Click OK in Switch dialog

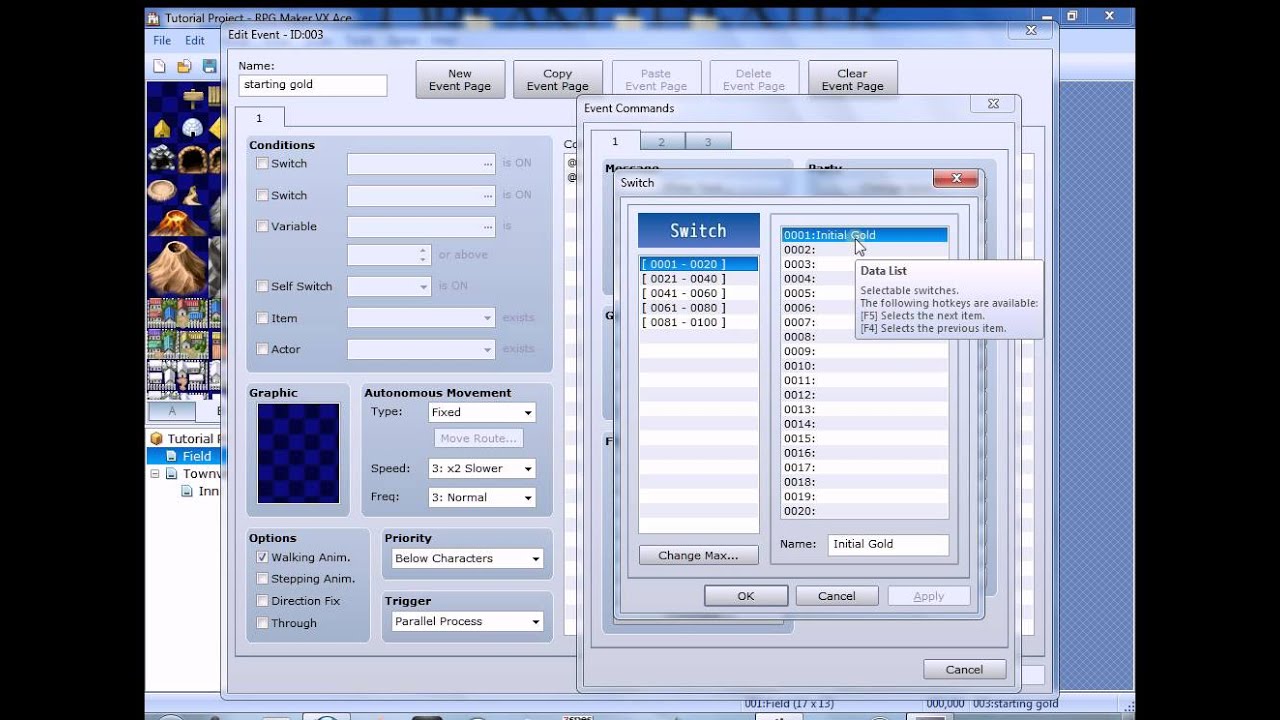pos(746,596)
